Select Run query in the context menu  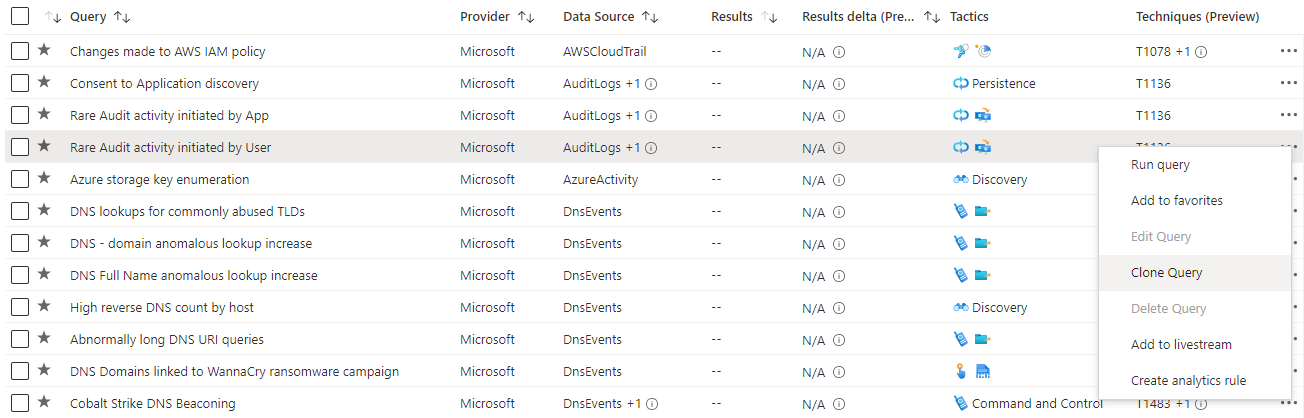1160,164
